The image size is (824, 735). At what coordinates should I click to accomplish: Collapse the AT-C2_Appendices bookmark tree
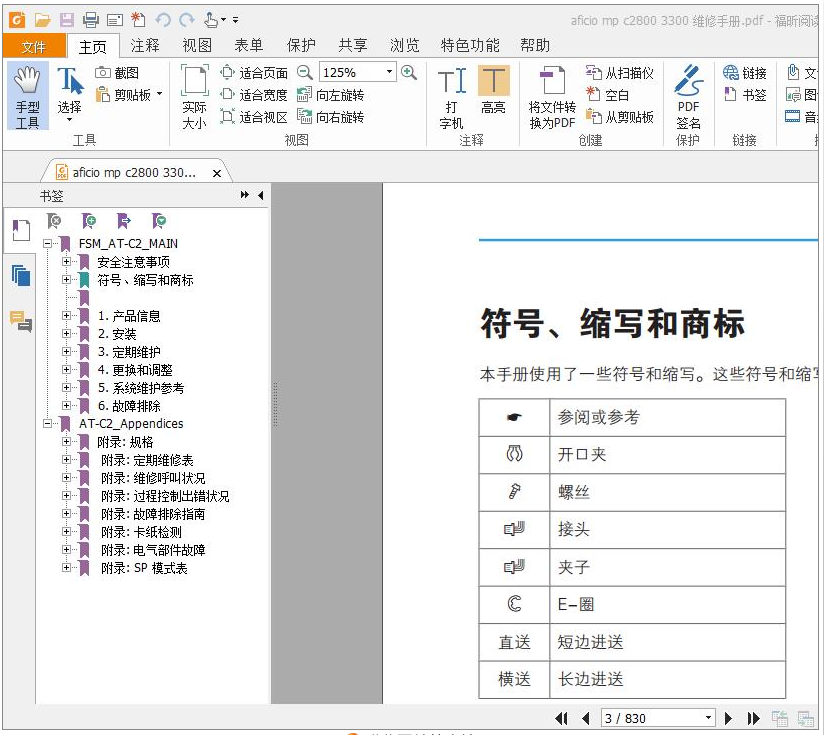(x=48, y=423)
